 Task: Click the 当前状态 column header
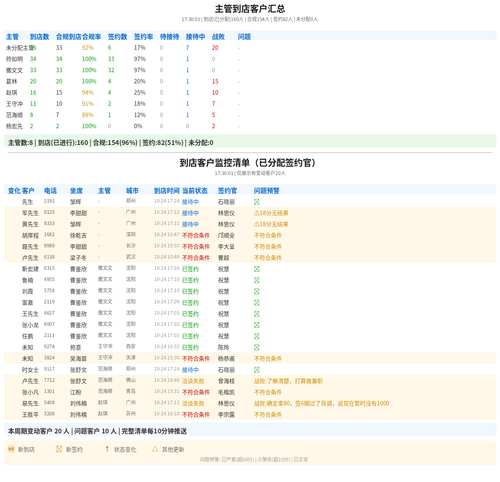[x=195, y=191]
